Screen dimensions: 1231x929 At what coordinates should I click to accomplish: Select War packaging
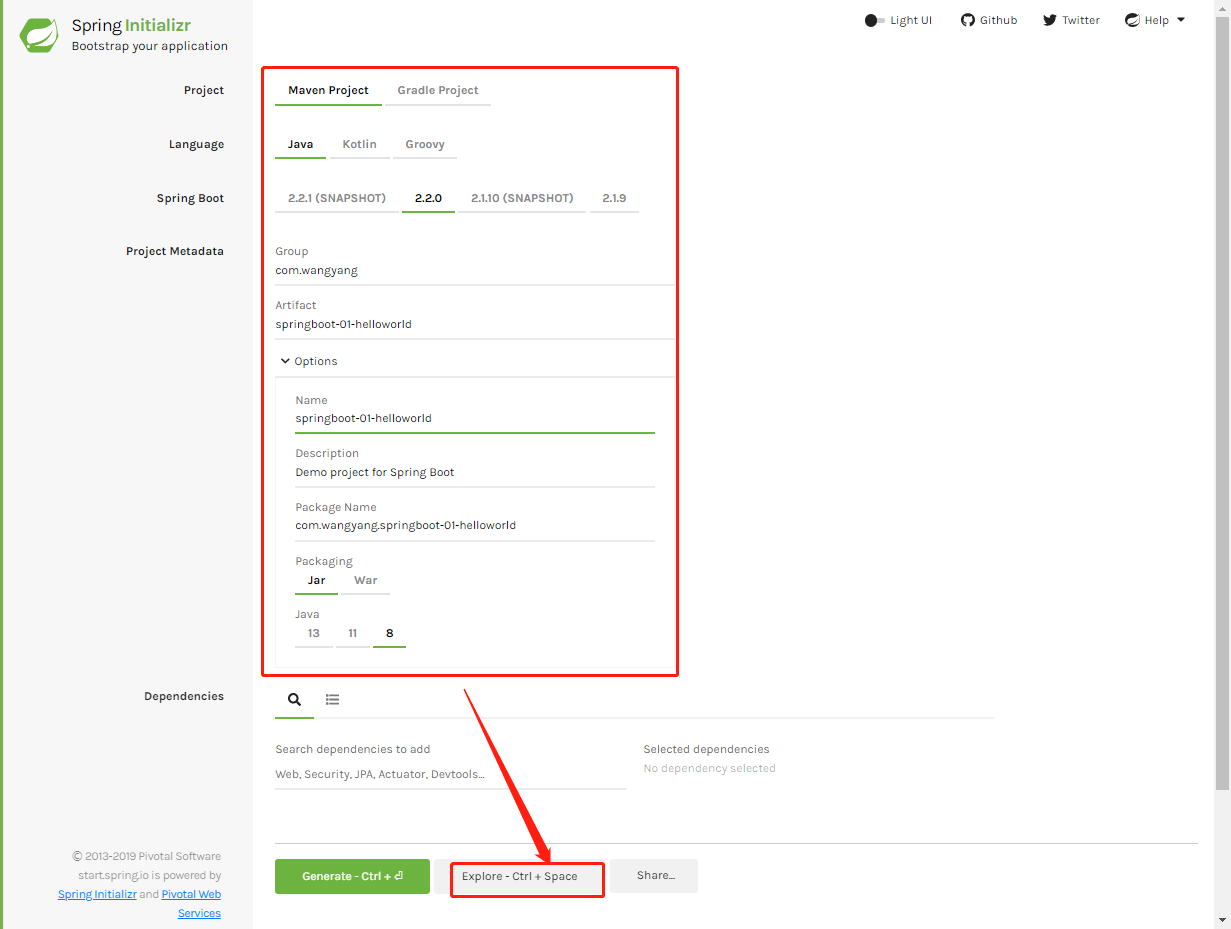366,580
